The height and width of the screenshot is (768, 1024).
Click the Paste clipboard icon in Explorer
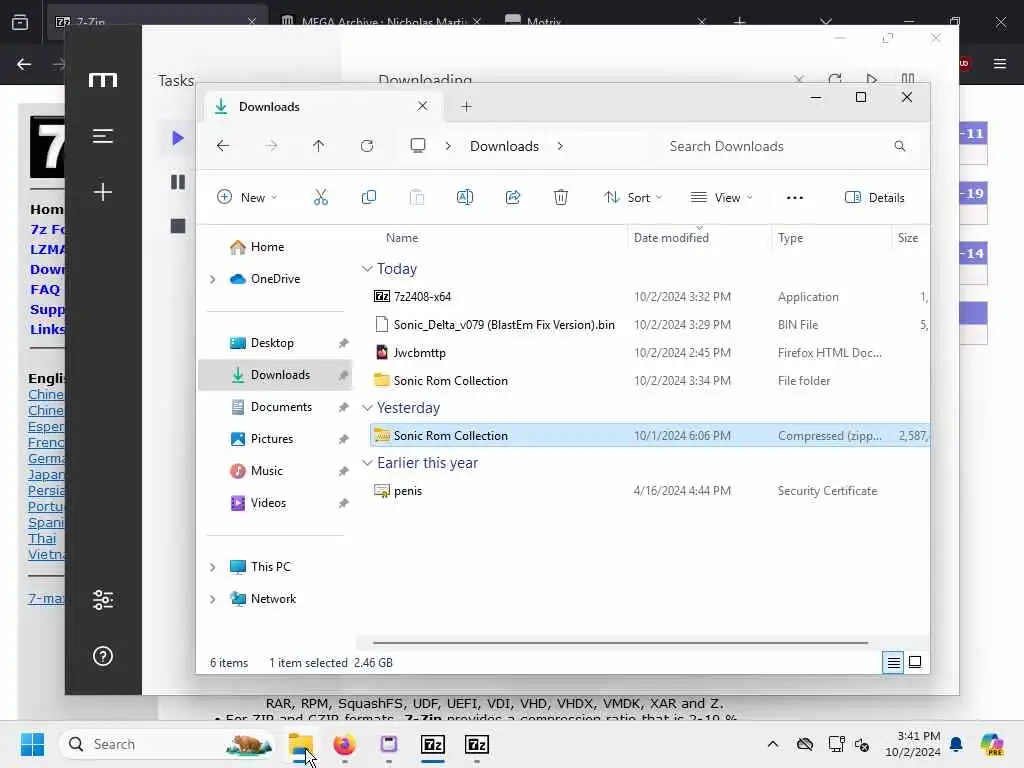tap(417, 197)
